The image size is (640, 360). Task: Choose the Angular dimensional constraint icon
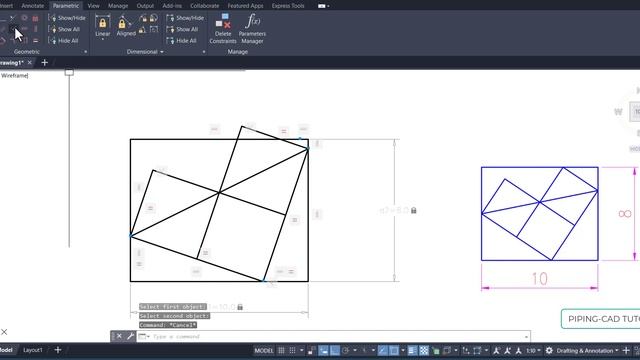click(x=142, y=30)
